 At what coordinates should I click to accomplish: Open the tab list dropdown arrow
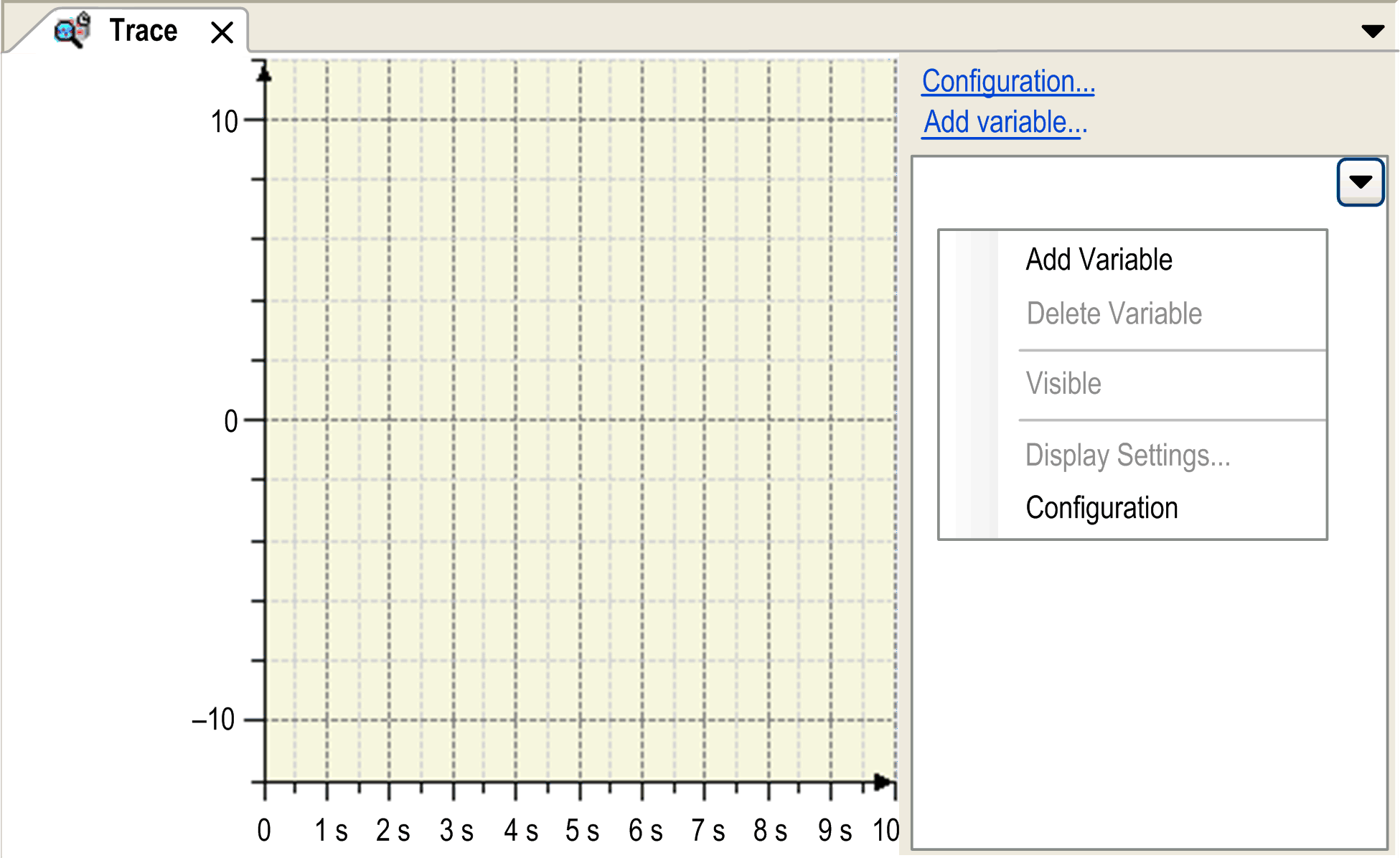tap(1372, 31)
